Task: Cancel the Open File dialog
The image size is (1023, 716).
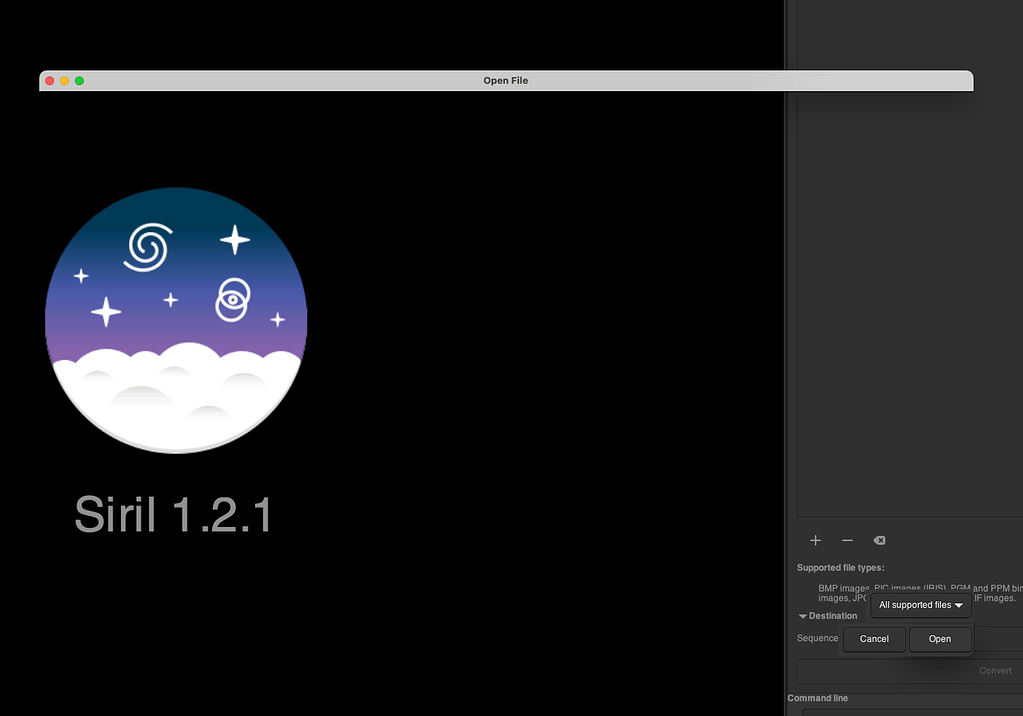Action: tap(874, 638)
